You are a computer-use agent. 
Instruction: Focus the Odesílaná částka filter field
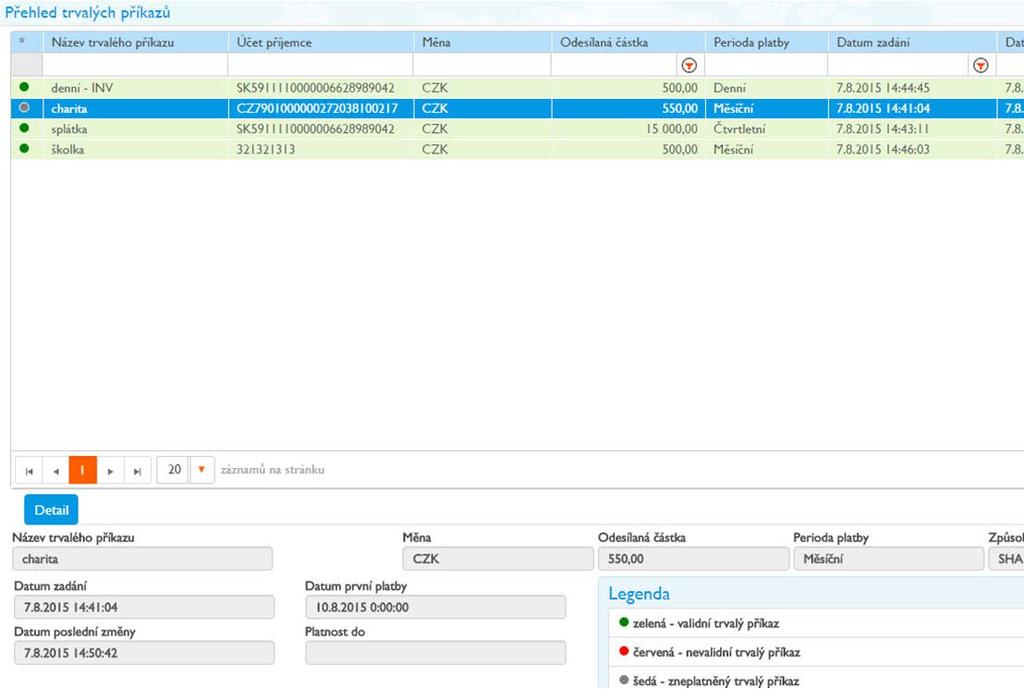click(x=614, y=65)
